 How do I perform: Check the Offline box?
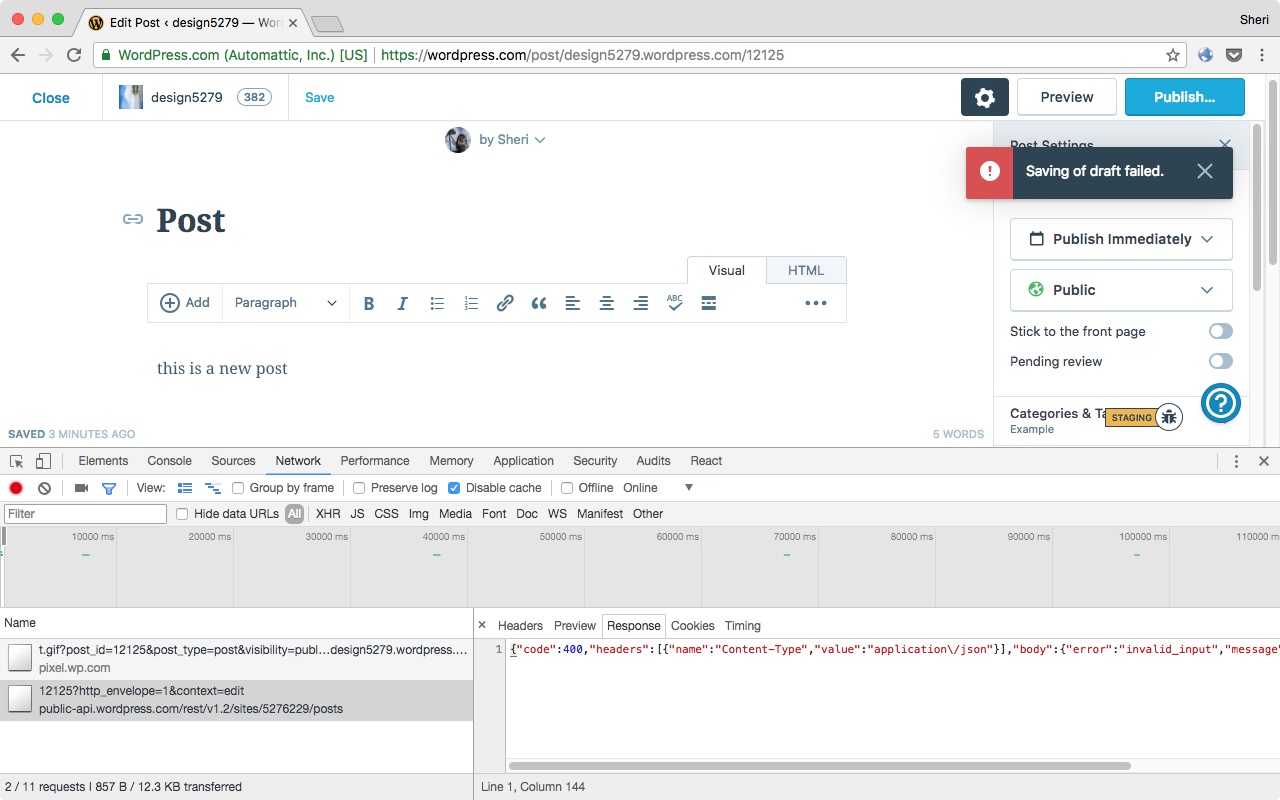point(567,488)
